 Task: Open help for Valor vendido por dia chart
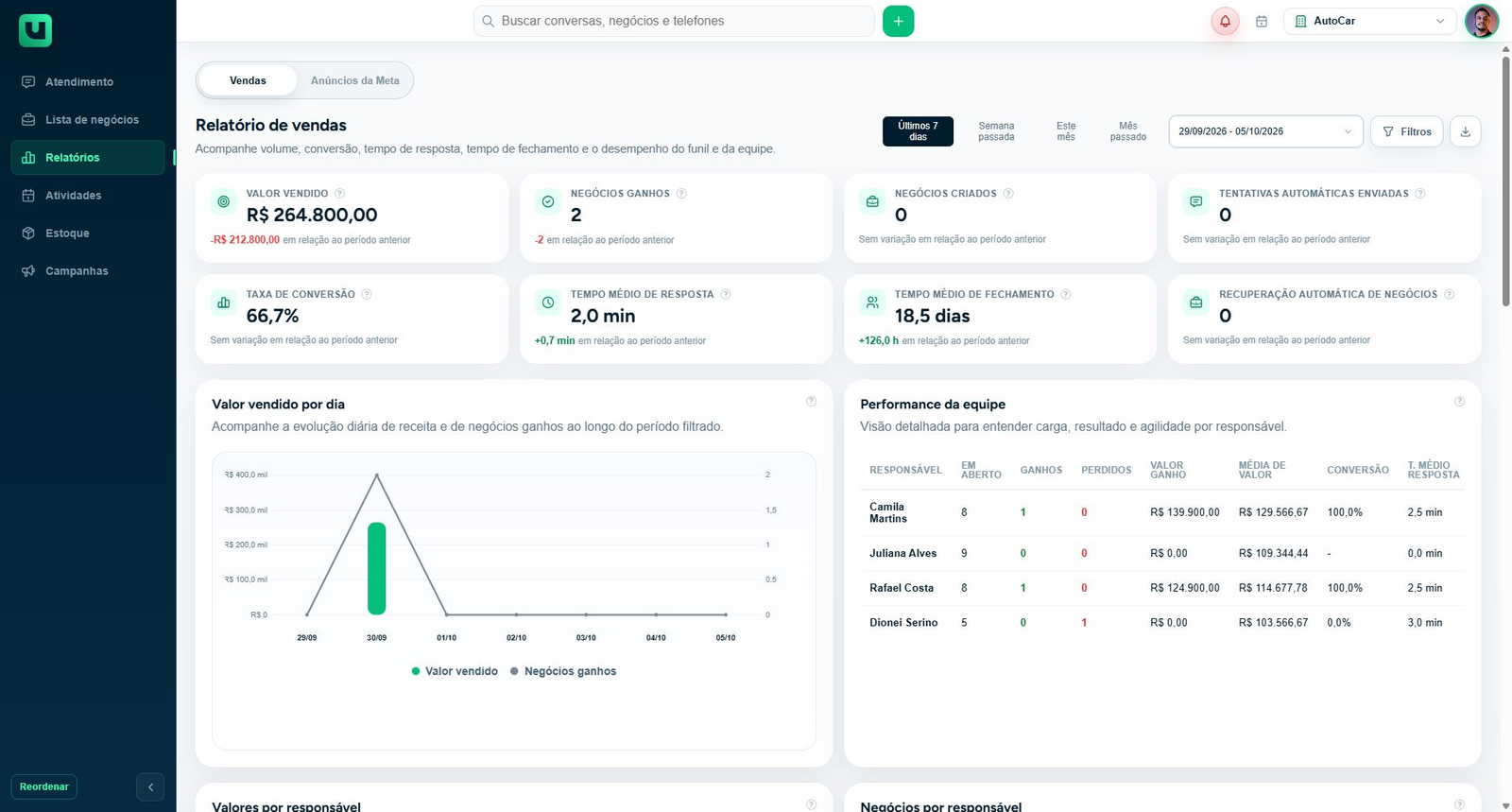[811, 402]
